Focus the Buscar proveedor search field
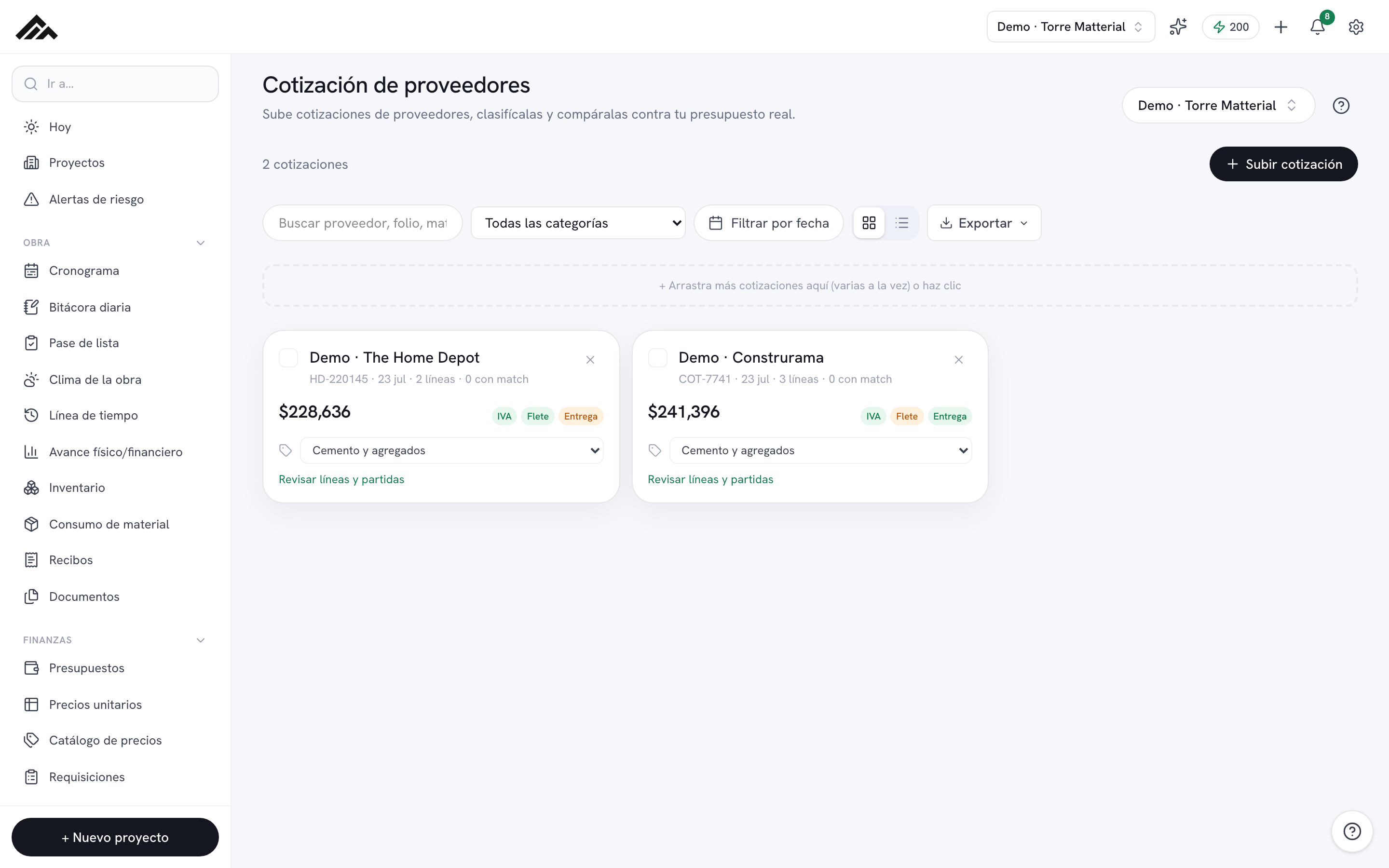The image size is (1389, 868). 362,223
